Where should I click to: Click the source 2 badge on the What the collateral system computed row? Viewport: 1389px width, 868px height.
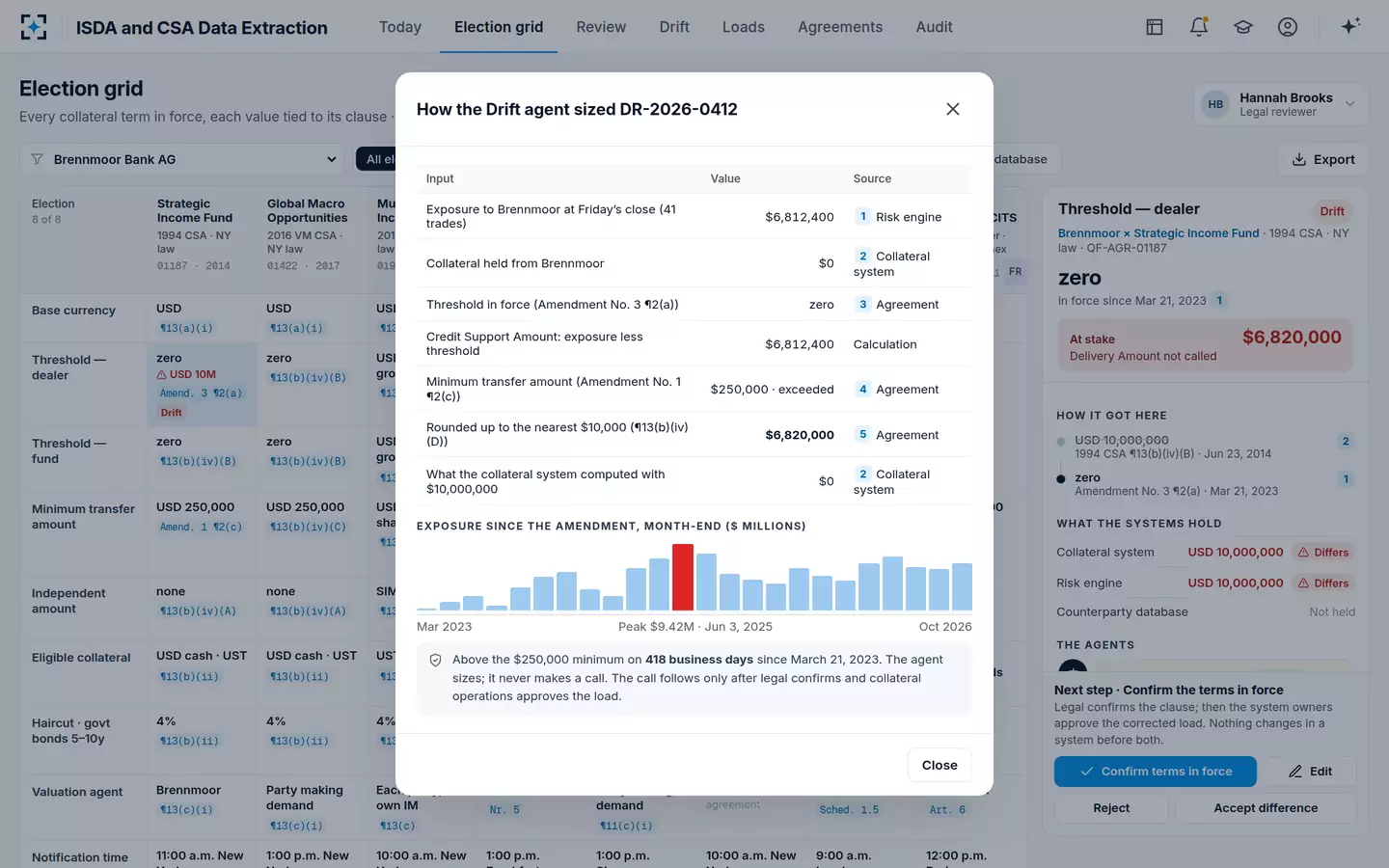point(862,474)
